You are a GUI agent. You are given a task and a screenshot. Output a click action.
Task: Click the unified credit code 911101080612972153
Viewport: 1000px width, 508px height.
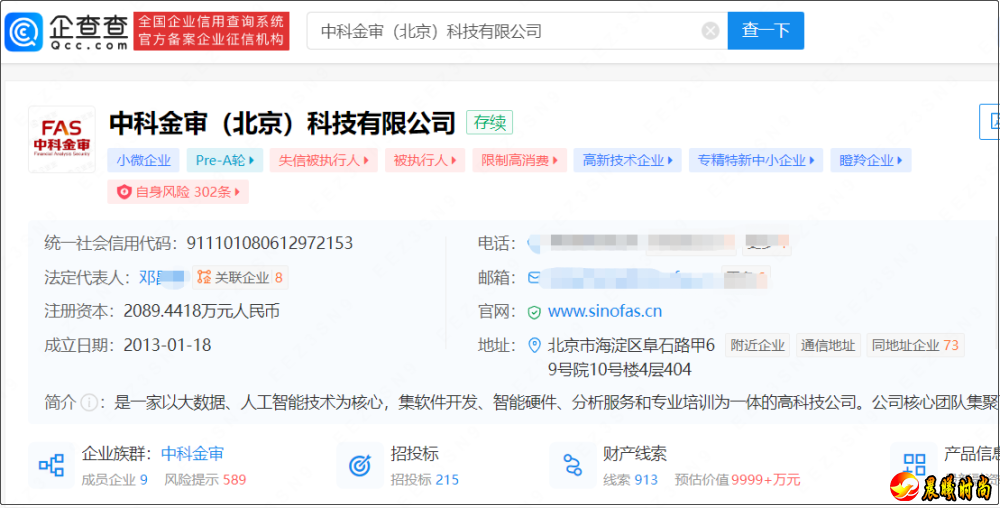269,243
